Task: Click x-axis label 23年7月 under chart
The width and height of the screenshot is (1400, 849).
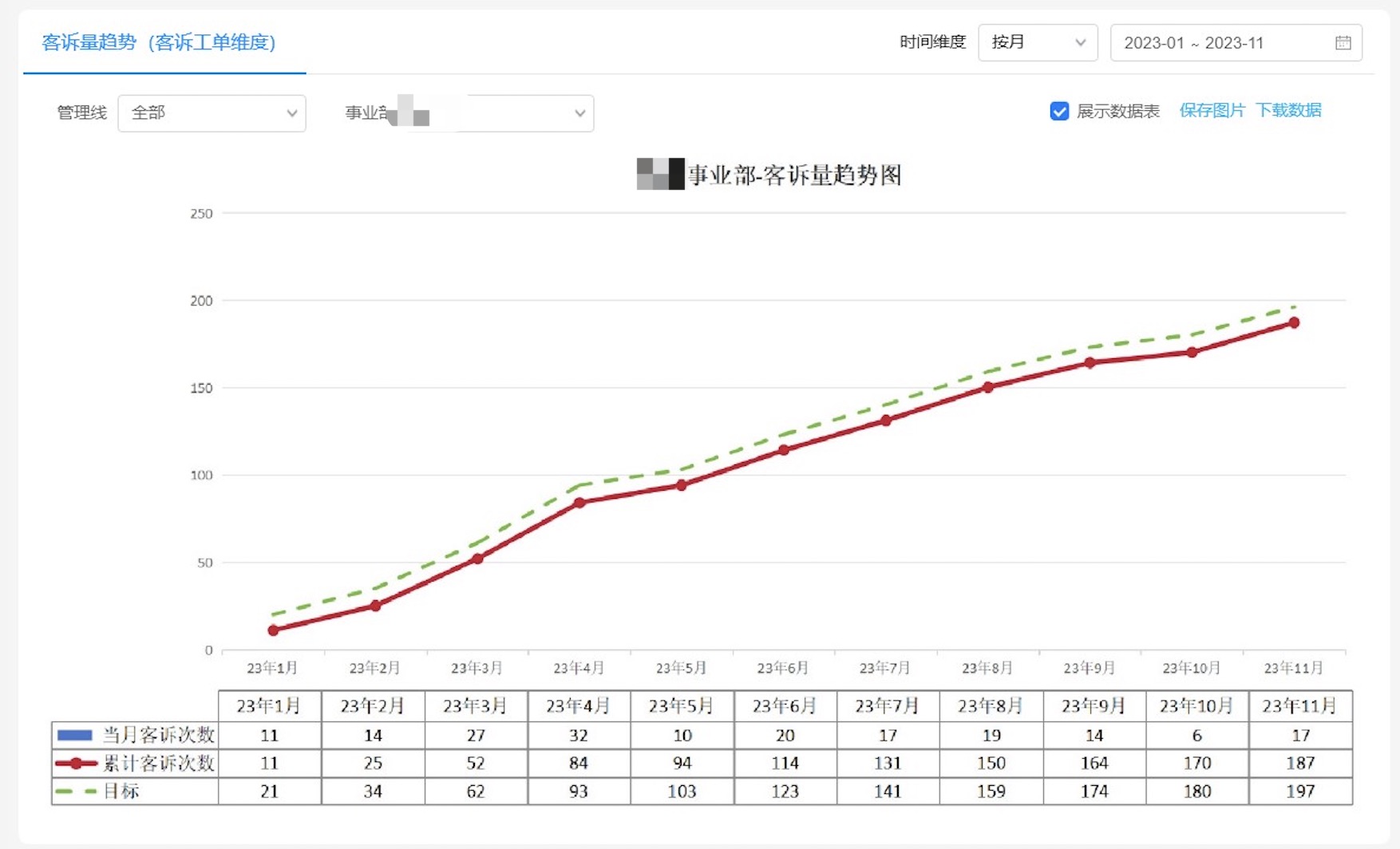Action: pos(884,668)
